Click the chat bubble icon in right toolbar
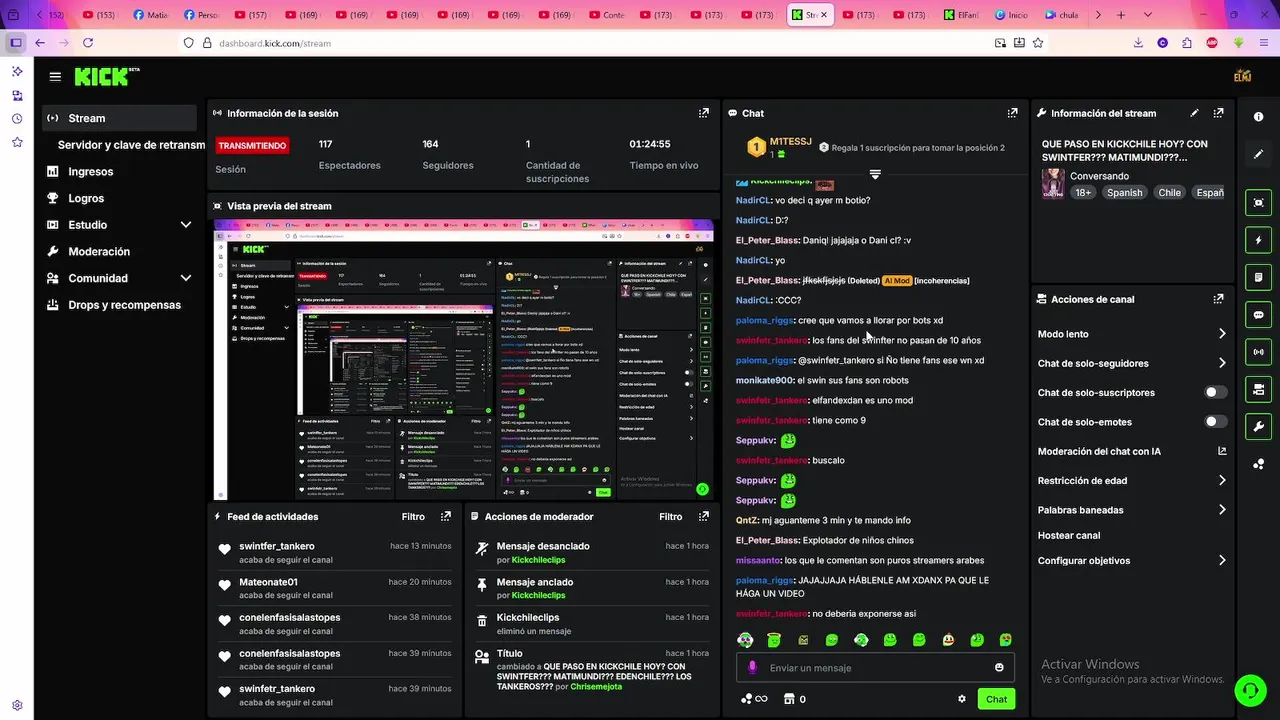Image resolution: width=1280 pixels, height=720 pixels. (x=1258, y=314)
